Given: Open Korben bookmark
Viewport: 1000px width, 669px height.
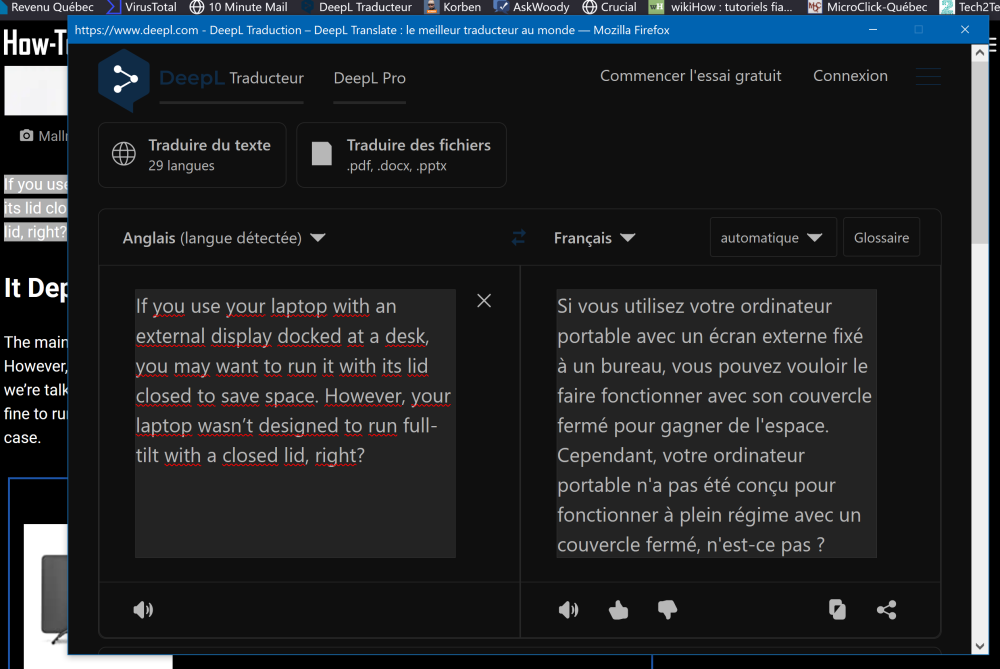Looking at the screenshot, I should click(x=453, y=7).
